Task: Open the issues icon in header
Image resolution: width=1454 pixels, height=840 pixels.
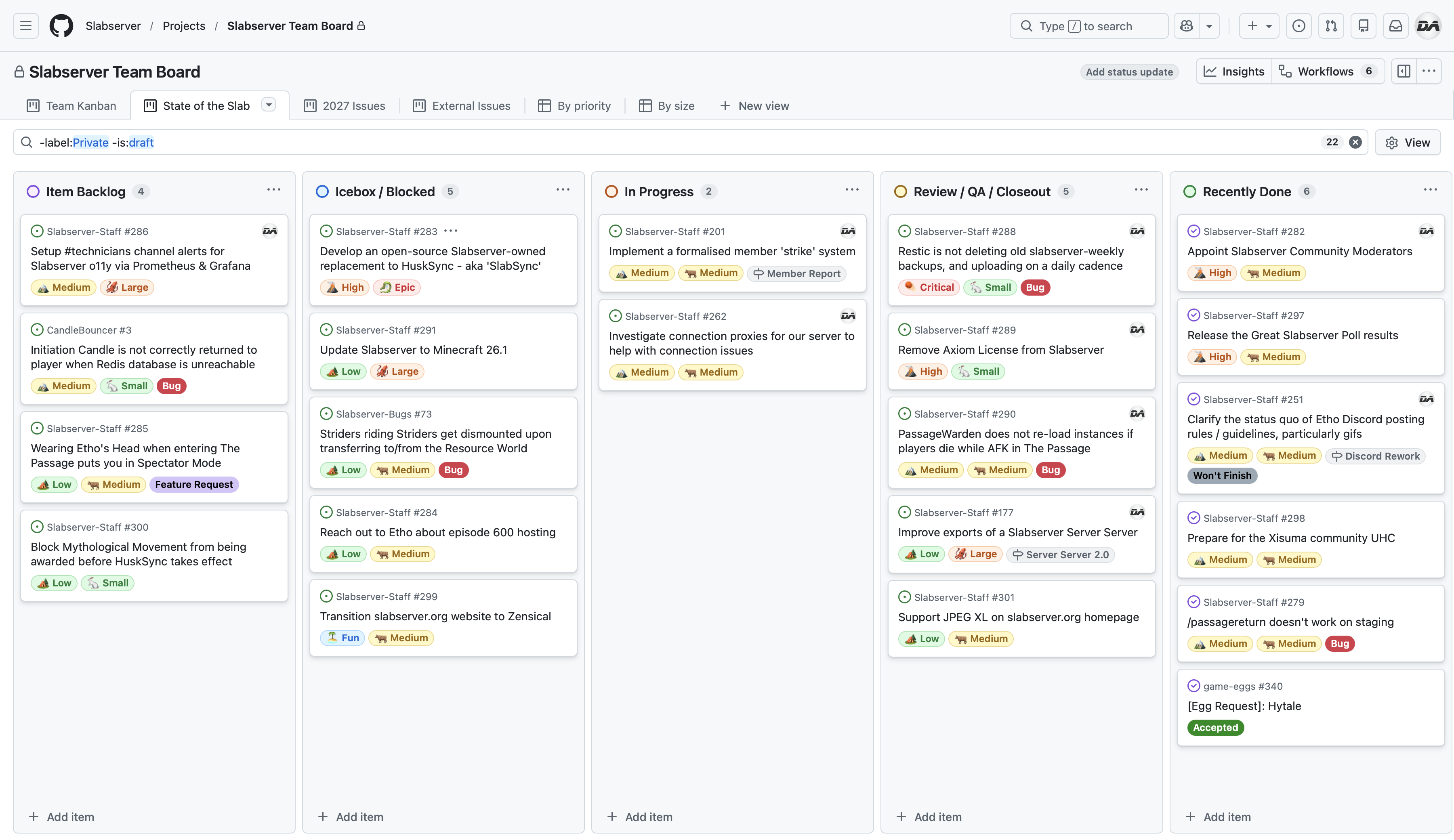Action: pyautogui.click(x=1299, y=26)
